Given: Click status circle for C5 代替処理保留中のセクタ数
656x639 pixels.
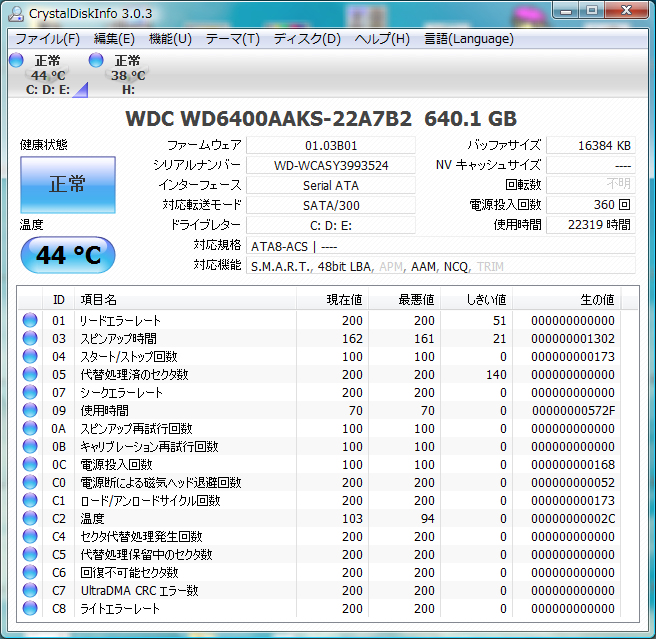Looking at the screenshot, I should pos(30,554).
